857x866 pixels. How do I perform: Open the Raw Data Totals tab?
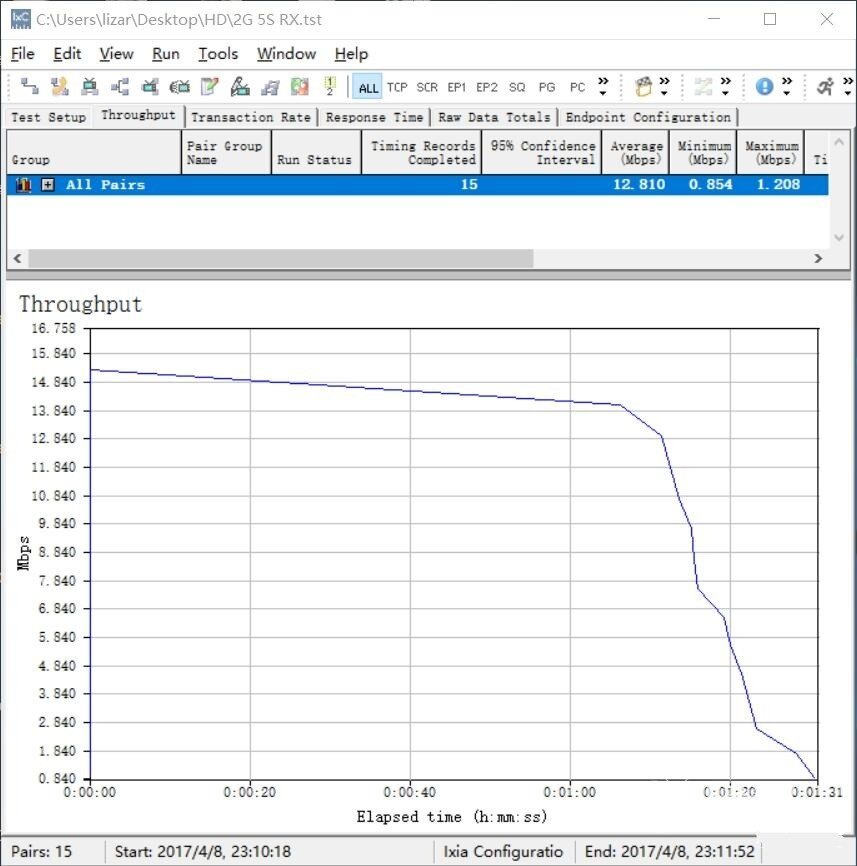pyautogui.click(x=494, y=117)
